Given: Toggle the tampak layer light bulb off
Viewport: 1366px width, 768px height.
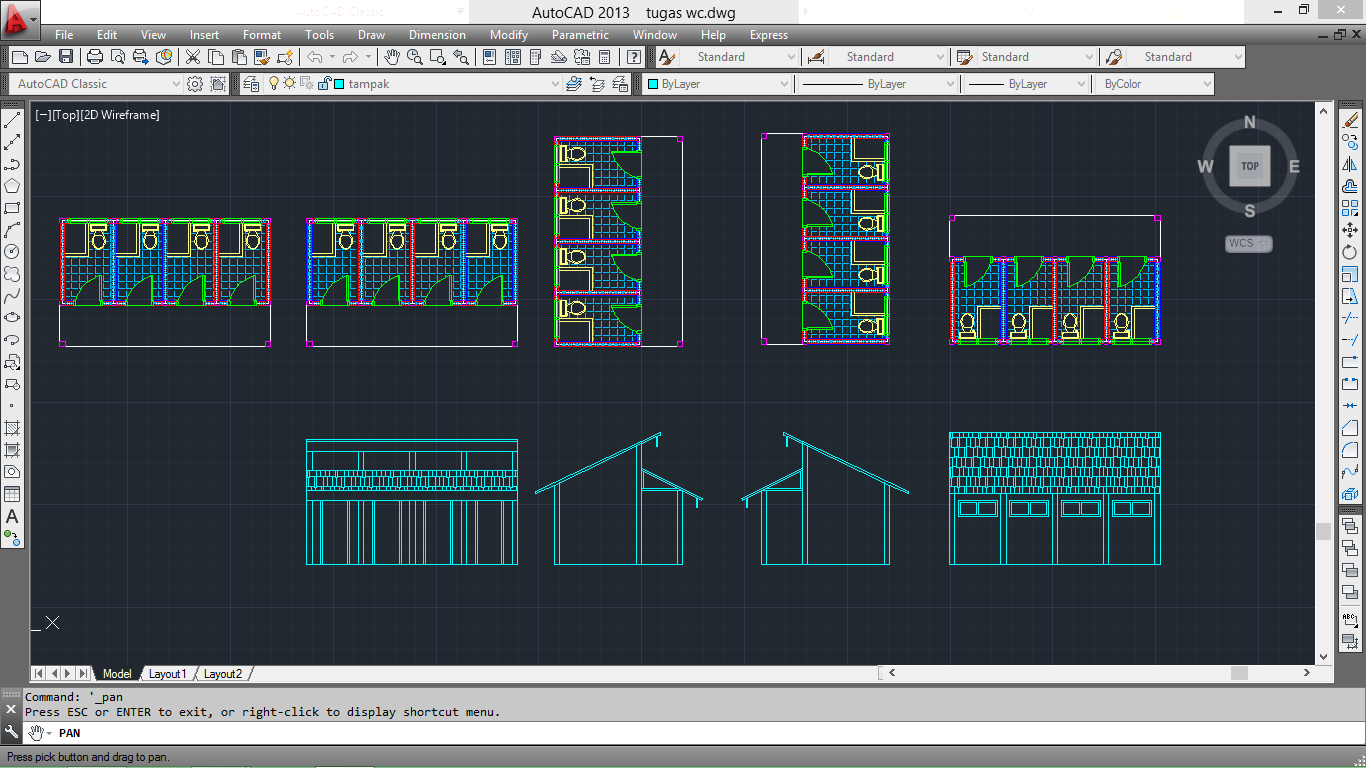Looking at the screenshot, I should (275, 84).
